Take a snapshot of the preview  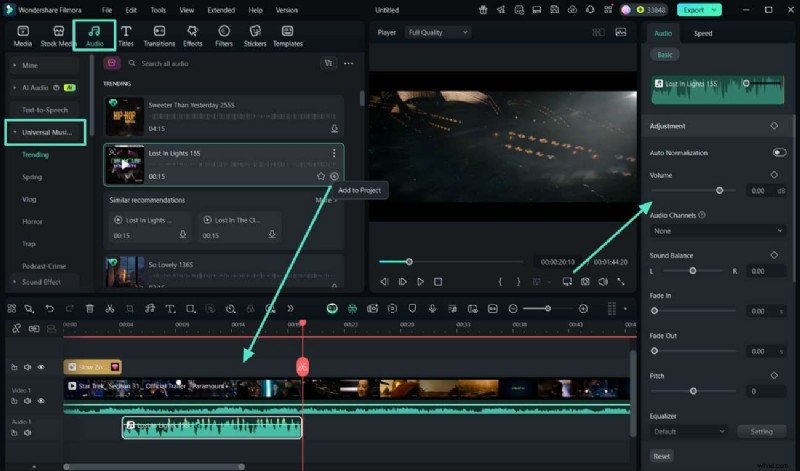(x=585, y=282)
